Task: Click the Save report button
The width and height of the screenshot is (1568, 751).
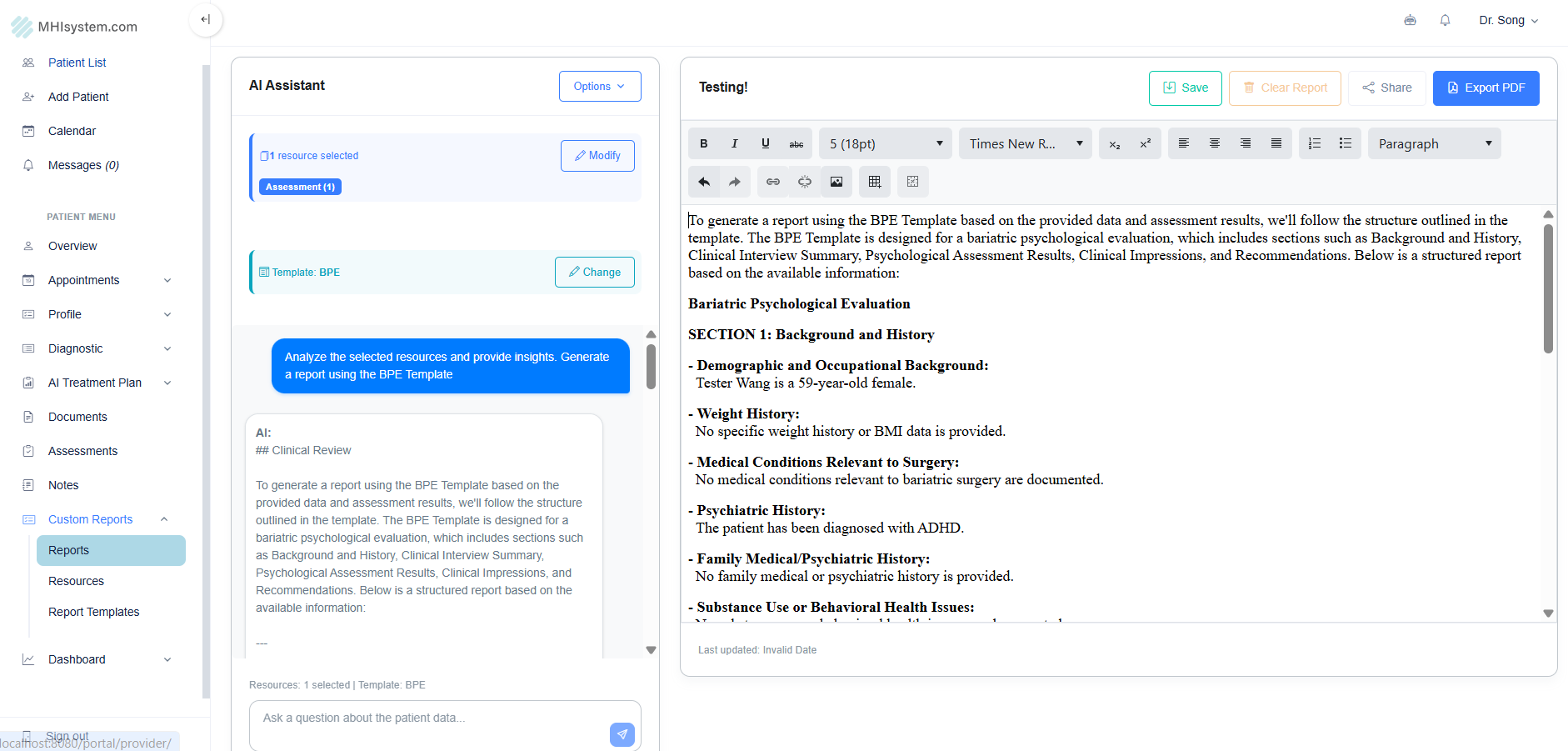Action: point(1185,88)
